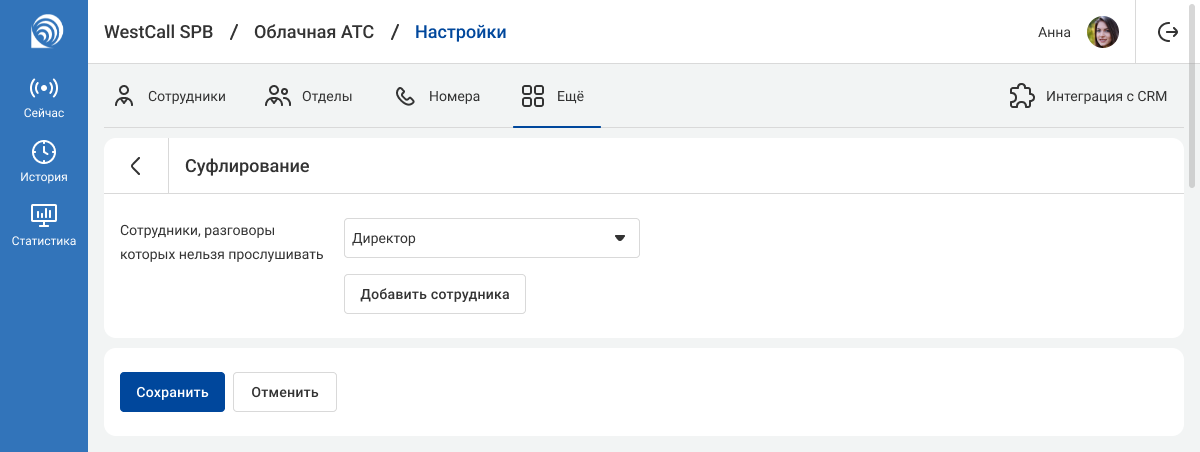
Task: Switch to the Номера tab
Action: (x=438, y=97)
